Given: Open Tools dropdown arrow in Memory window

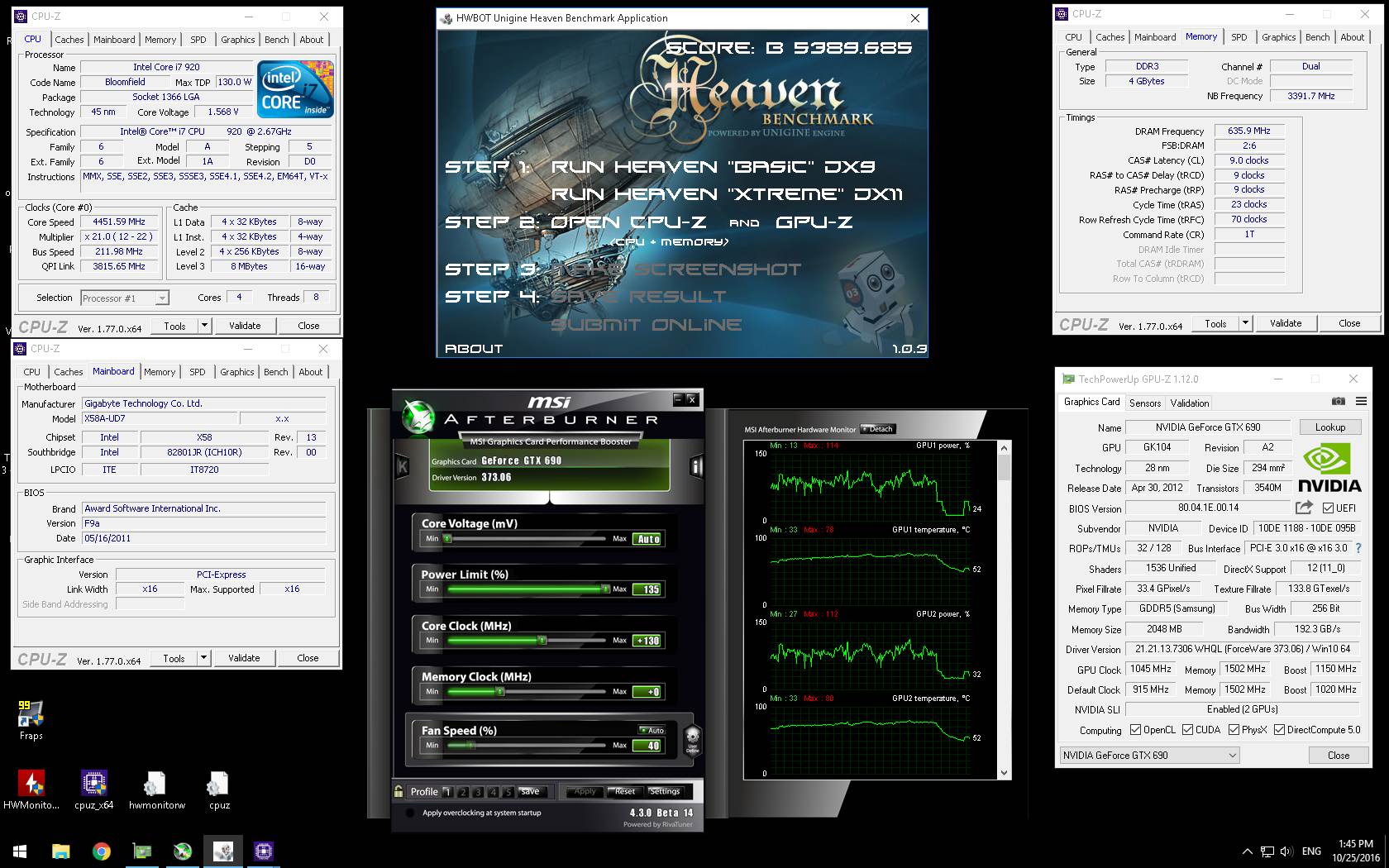Looking at the screenshot, I should coord(1245,323).
